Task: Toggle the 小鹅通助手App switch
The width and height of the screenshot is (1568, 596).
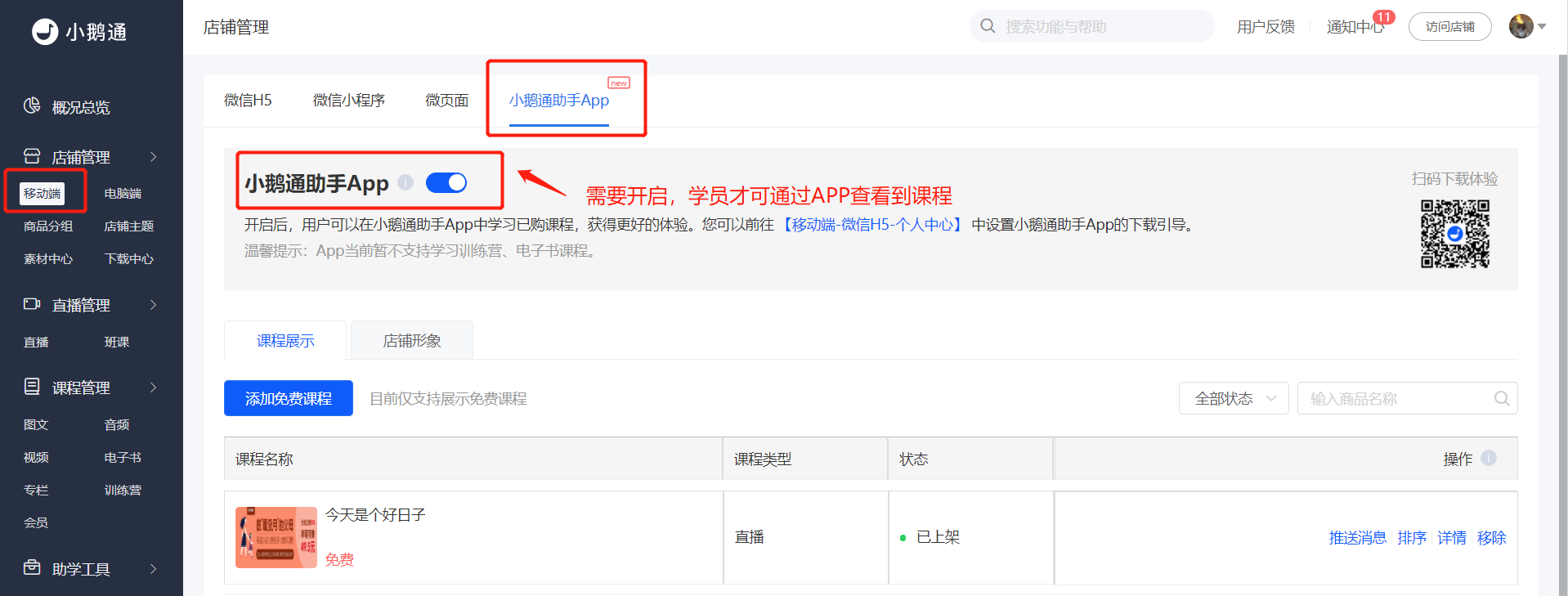Action: point(446,182)
